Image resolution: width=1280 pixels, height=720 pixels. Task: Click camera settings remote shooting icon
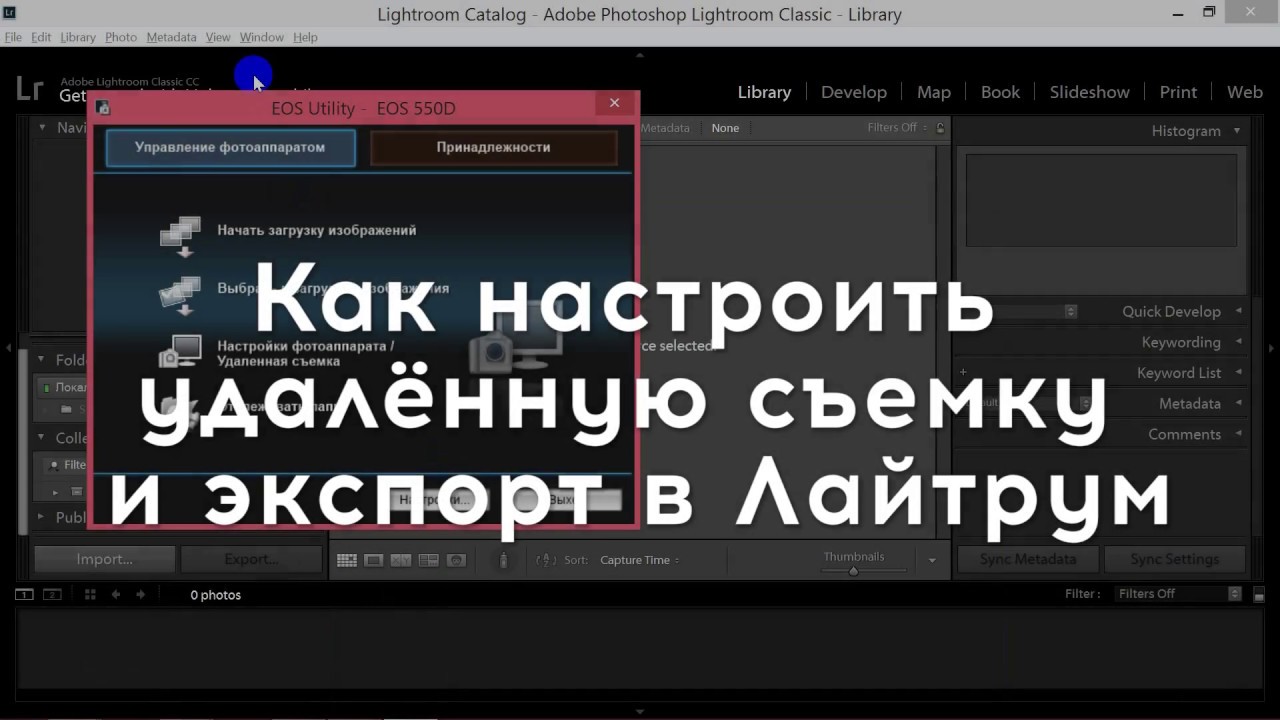coord(181,351)
